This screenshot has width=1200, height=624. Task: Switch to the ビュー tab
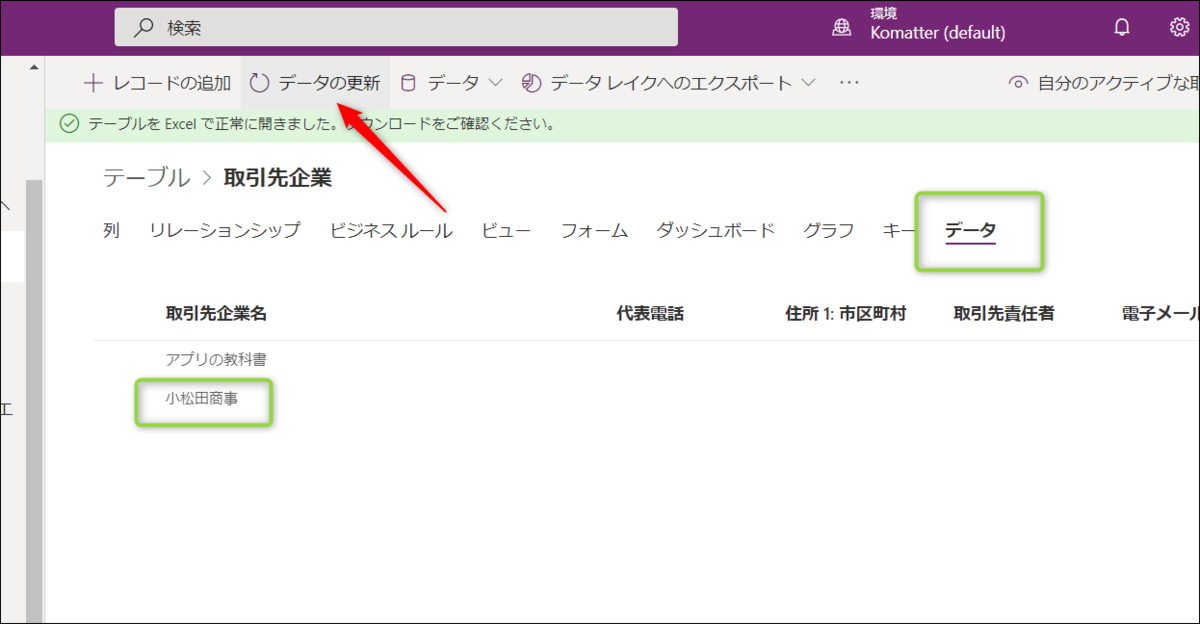507,230
